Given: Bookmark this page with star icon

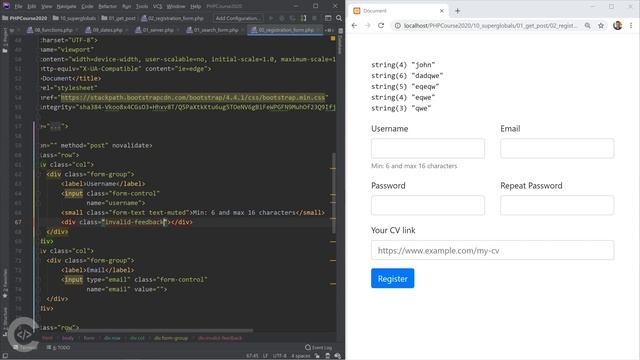Looking at the screenshot, I should [x=601, y=25].
